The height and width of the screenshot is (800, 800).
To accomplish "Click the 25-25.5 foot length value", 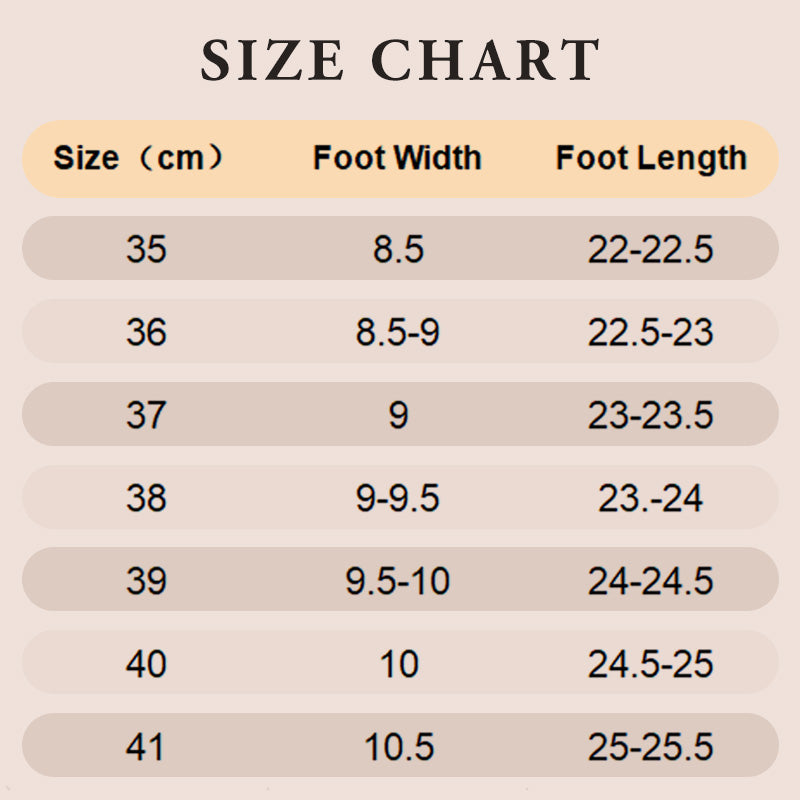I will [x=650, y=747].
